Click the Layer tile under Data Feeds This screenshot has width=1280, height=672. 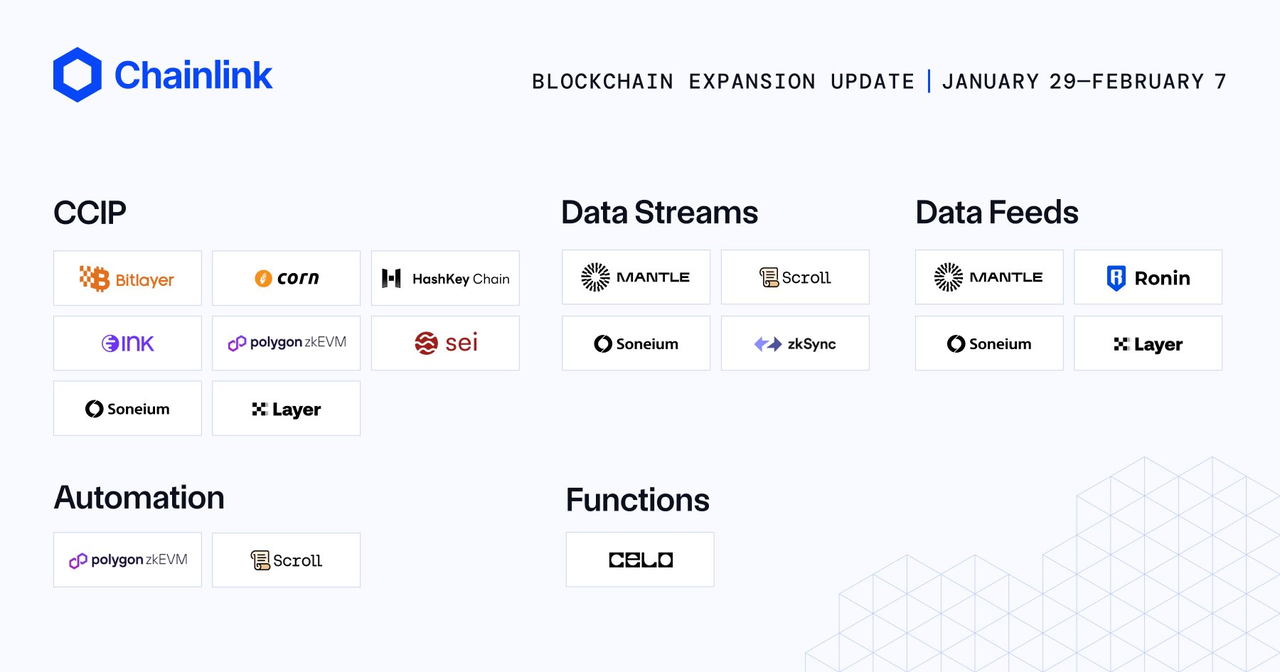point(1148,344)
